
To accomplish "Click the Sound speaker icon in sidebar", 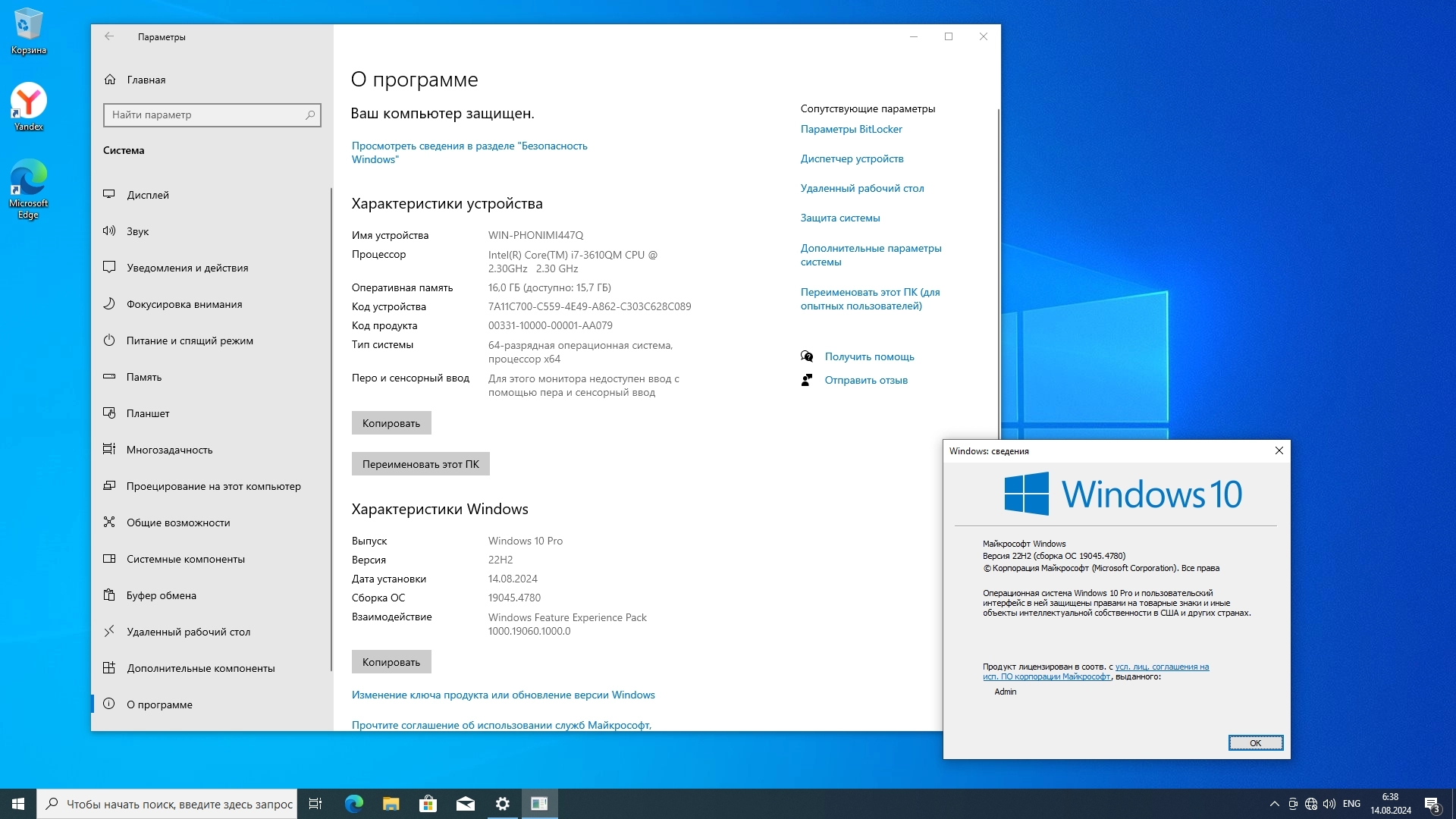I will [x=109, y=231].
